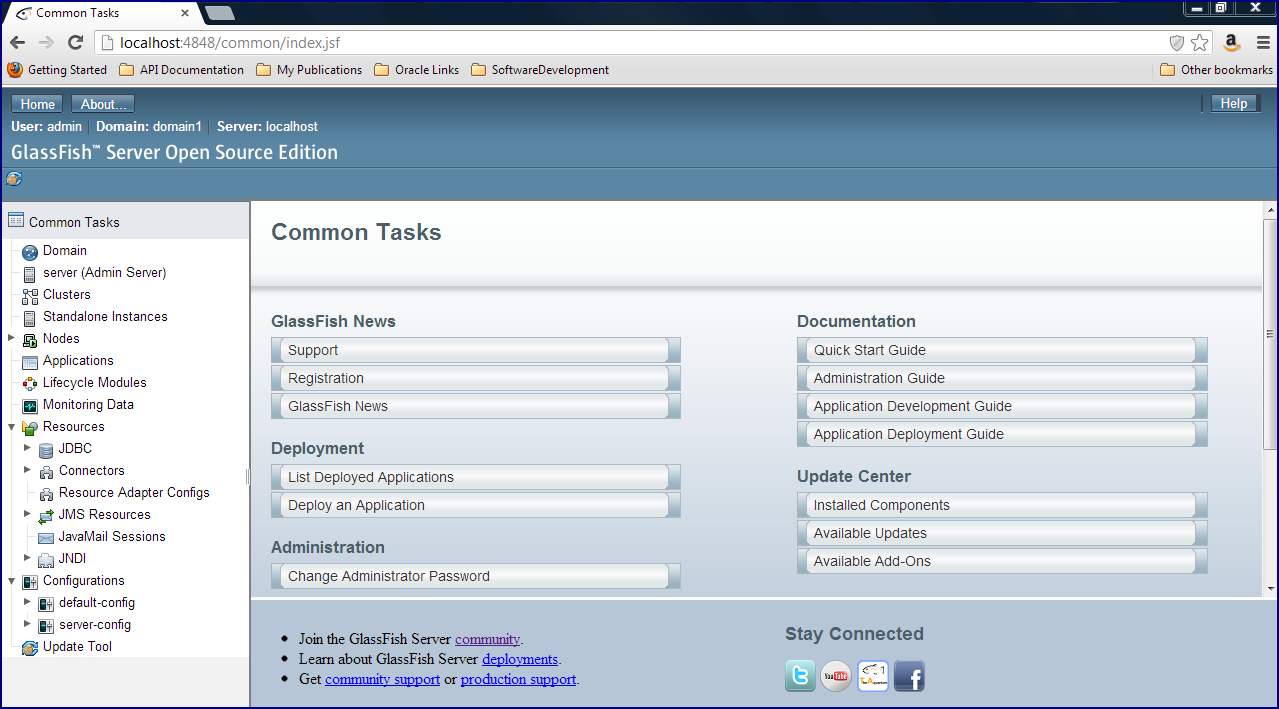
Task: Click the JNDI tree icon
Action: coord(46,560)
